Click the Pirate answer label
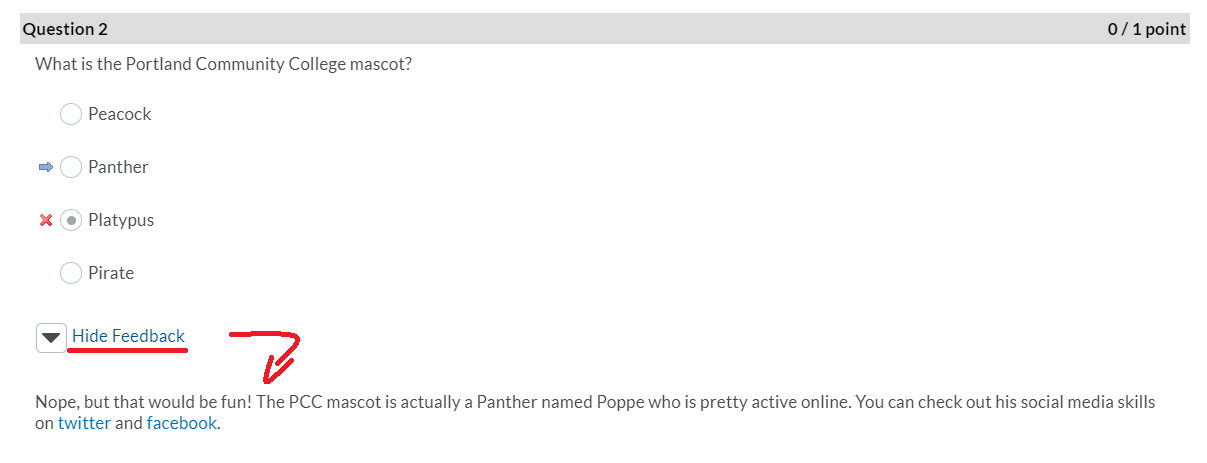Viewport: 1207px width, 463px height. (111, 273)
